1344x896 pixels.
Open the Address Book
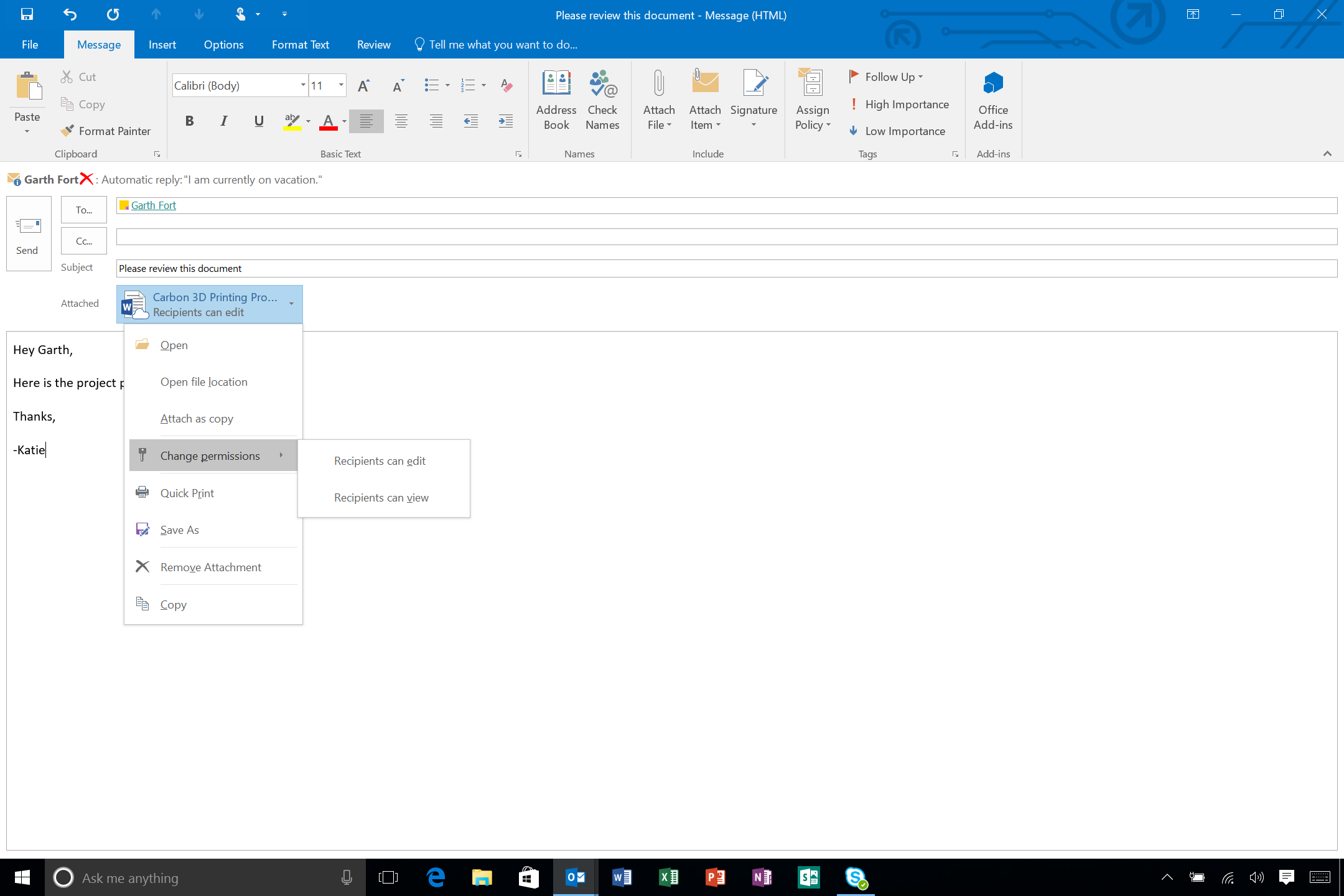click(556, 100)
